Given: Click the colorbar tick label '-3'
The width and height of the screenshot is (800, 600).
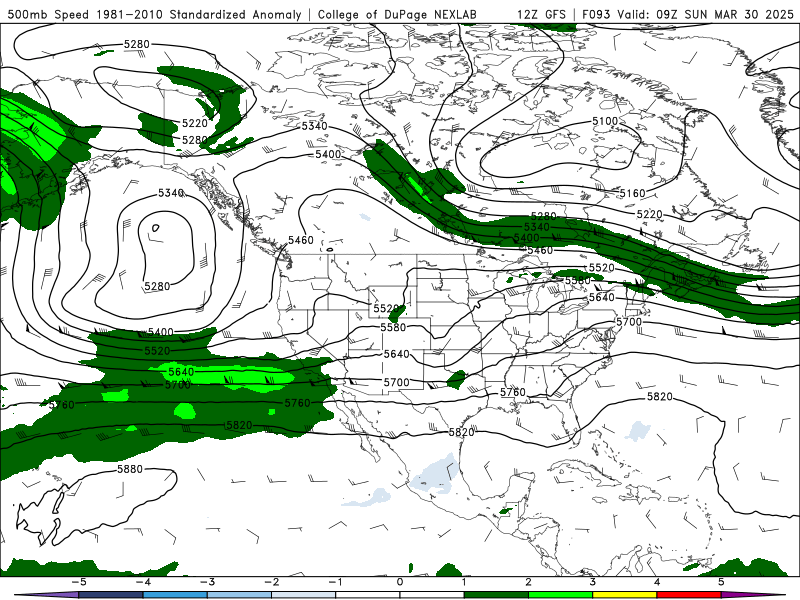Looking at the screenshot, I should tap(207, 582).
